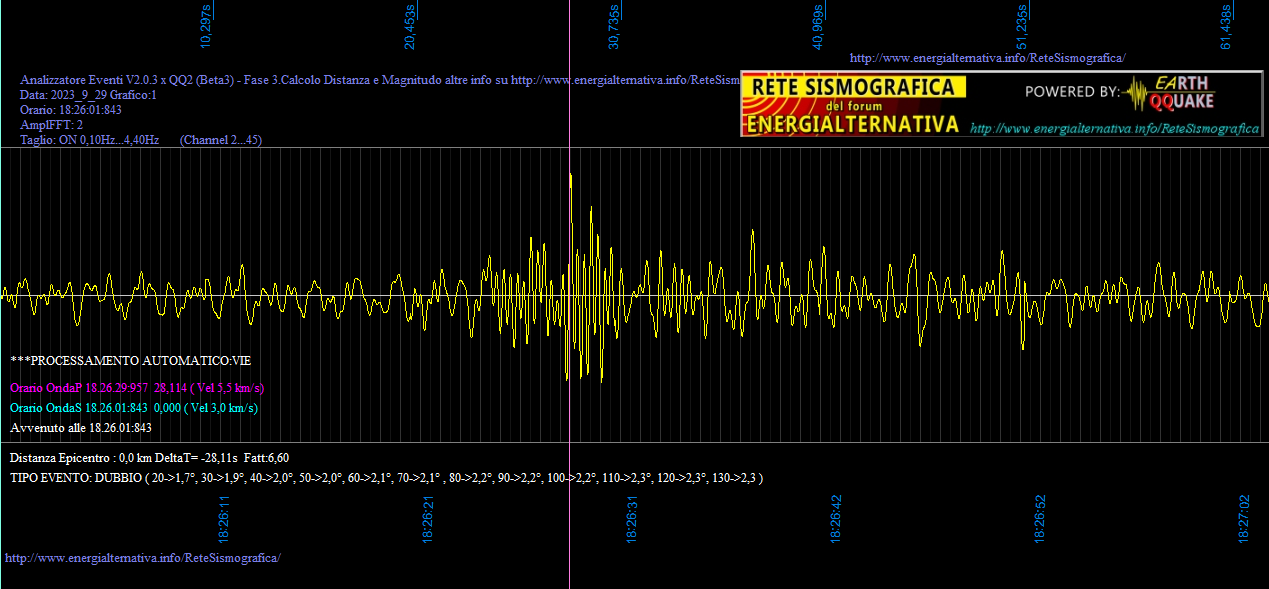The width and height of the screenshot is (1269, 589).
Task: Click the 'AmplFFT: 2' value
Action: 52,125
